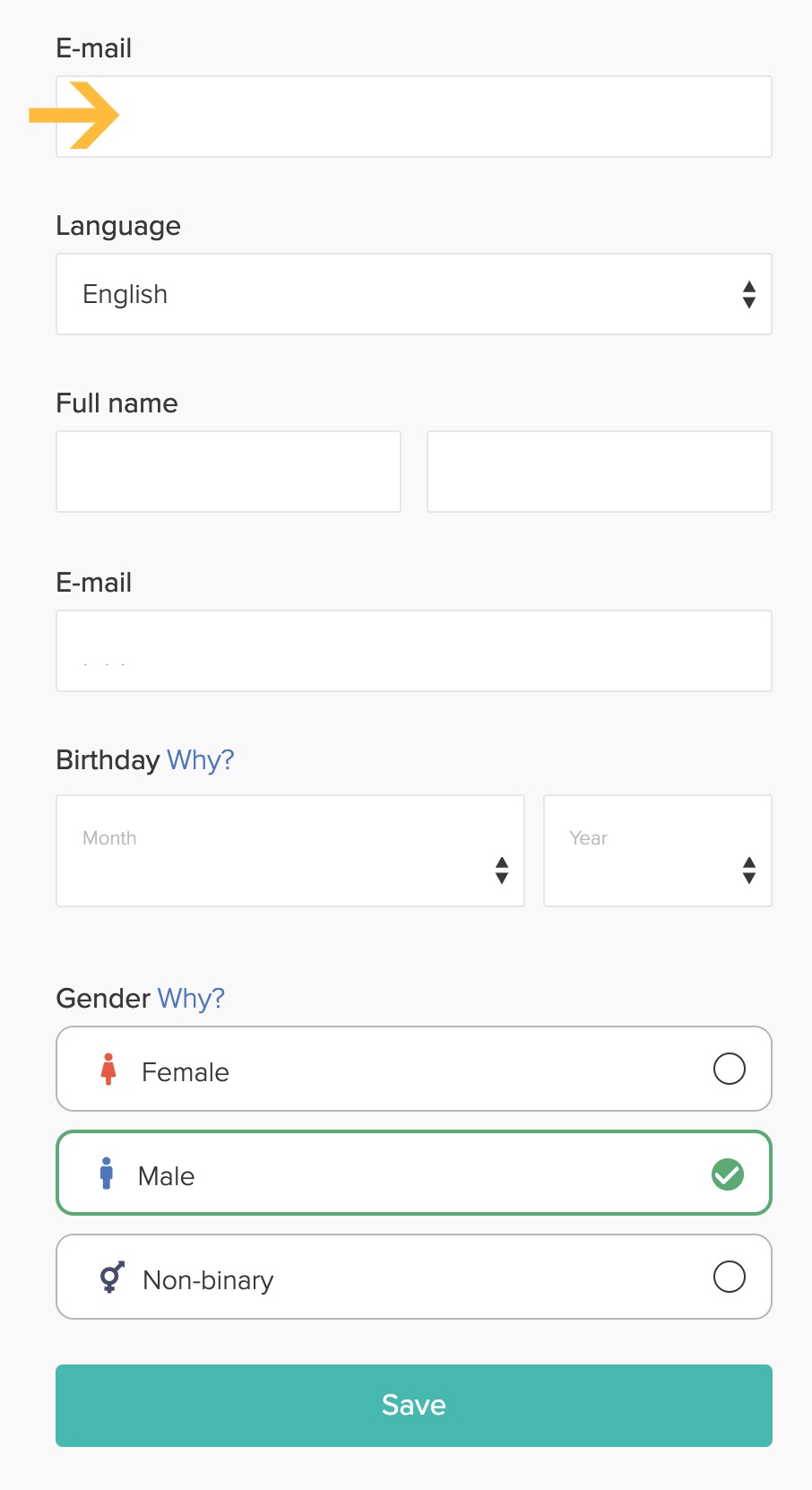Click the orange arrow icon
The height and width of the screenshot is (1490, 812).
(74, 115)
